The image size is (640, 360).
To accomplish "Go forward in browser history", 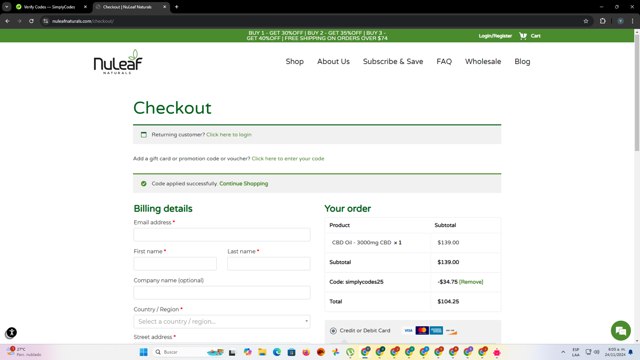I will (x=19, y=21).
